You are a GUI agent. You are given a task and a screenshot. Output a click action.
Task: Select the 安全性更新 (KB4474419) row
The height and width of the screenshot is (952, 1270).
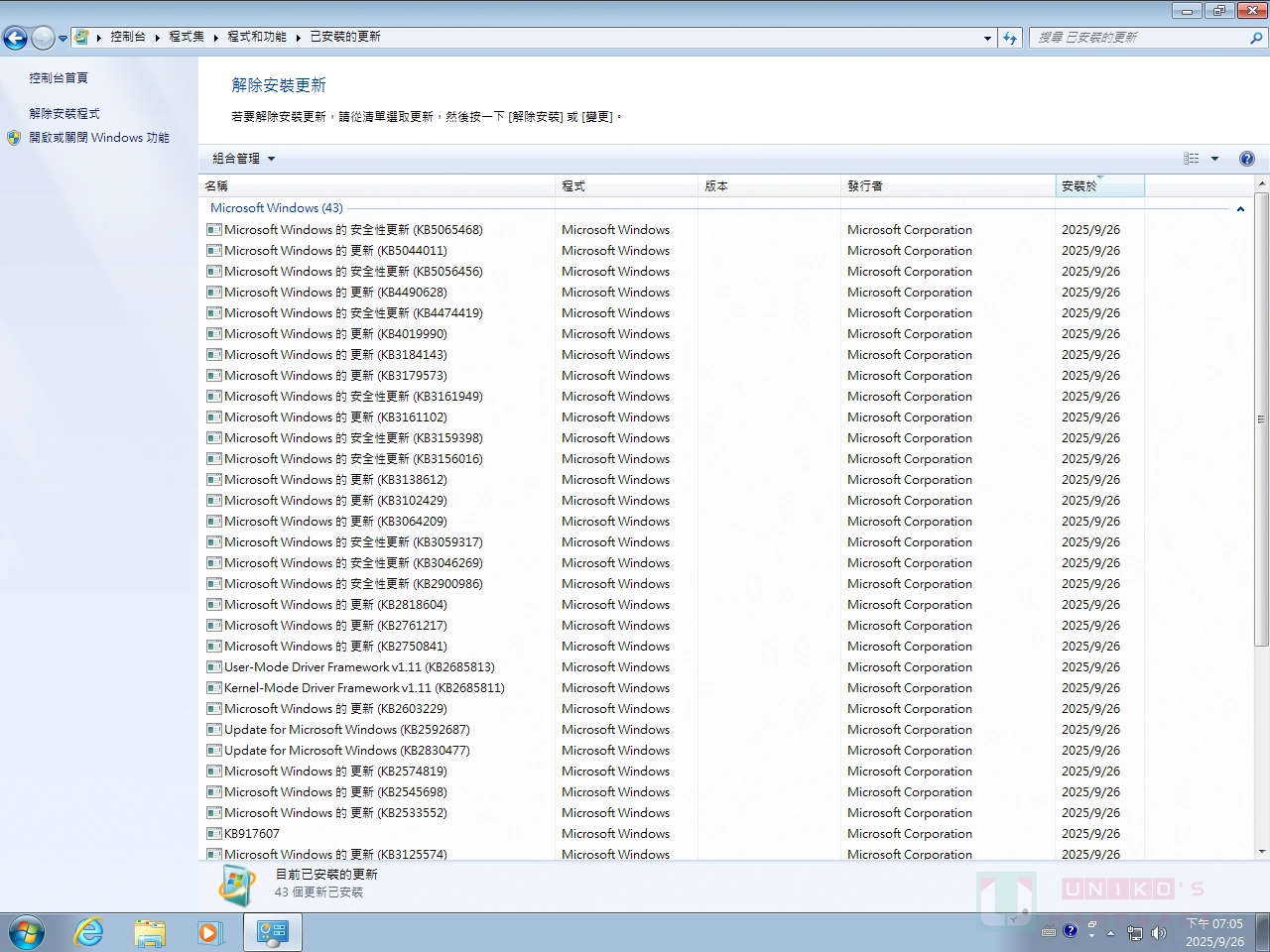point(673,313)
